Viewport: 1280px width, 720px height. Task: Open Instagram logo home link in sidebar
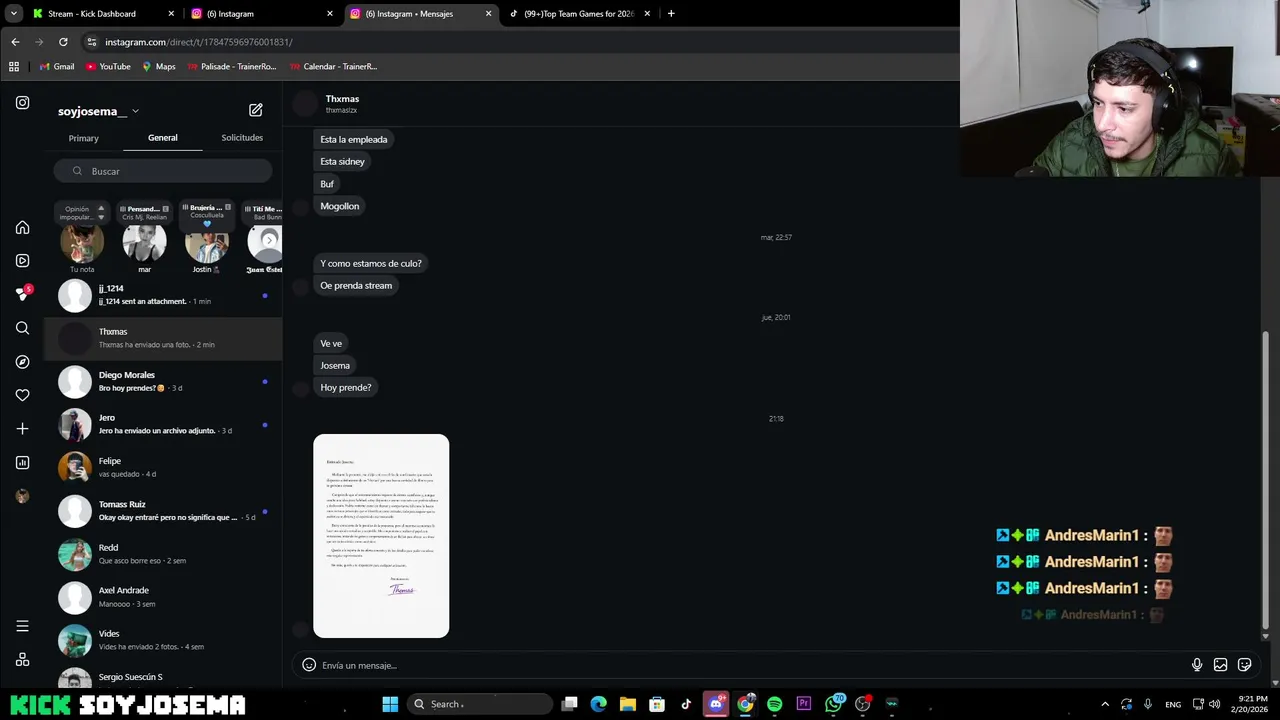tap(22, 102)
